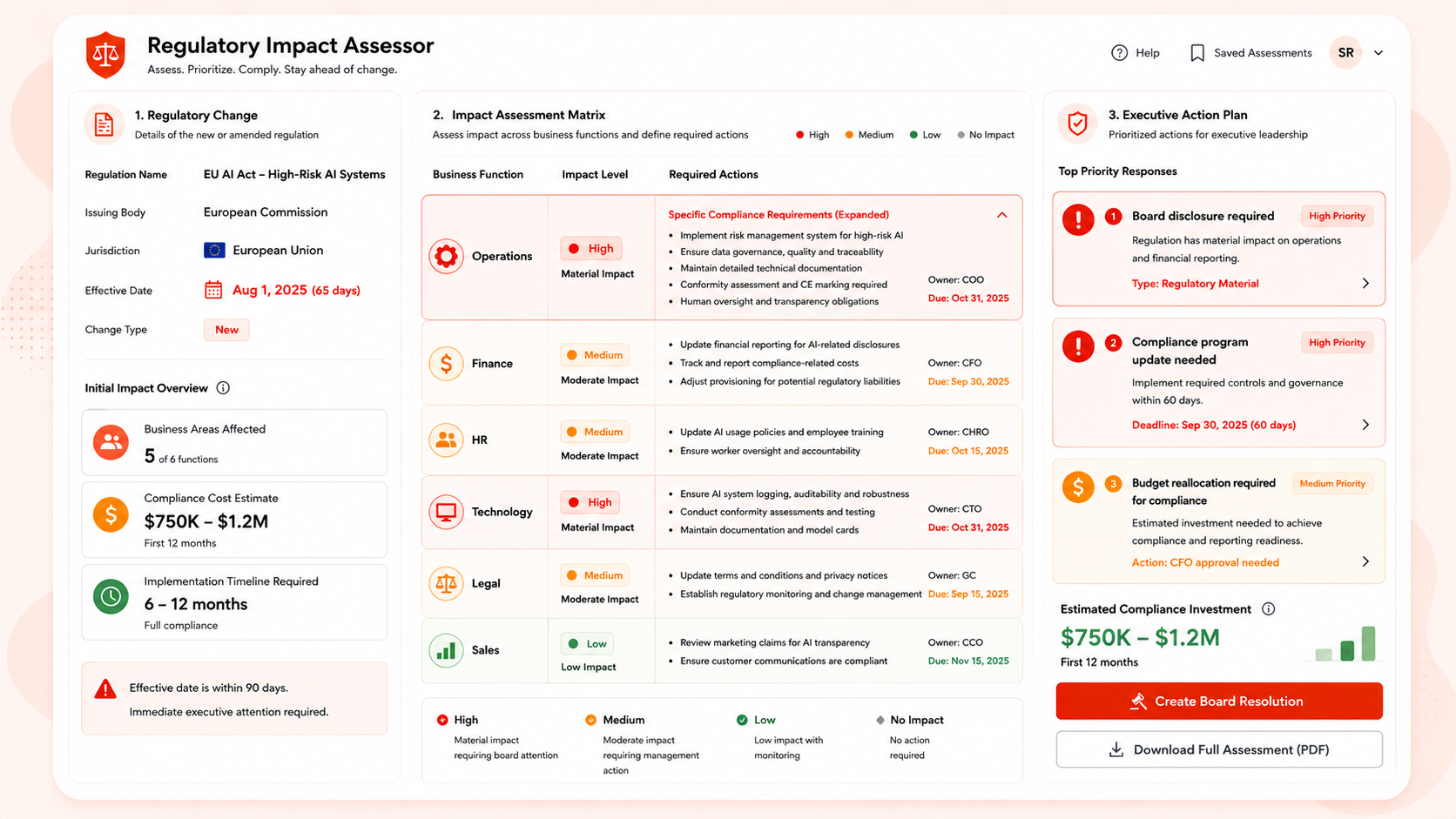Click the Budget reallocation dollar icon

coord(1078,487)
